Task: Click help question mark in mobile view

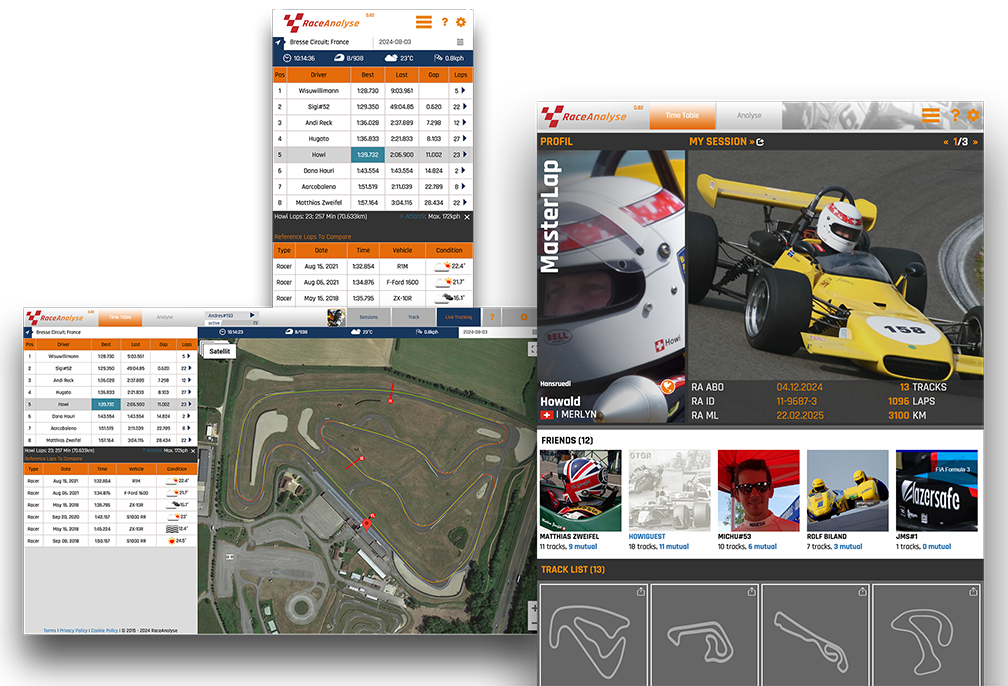Action: click(x=444, y=22)
